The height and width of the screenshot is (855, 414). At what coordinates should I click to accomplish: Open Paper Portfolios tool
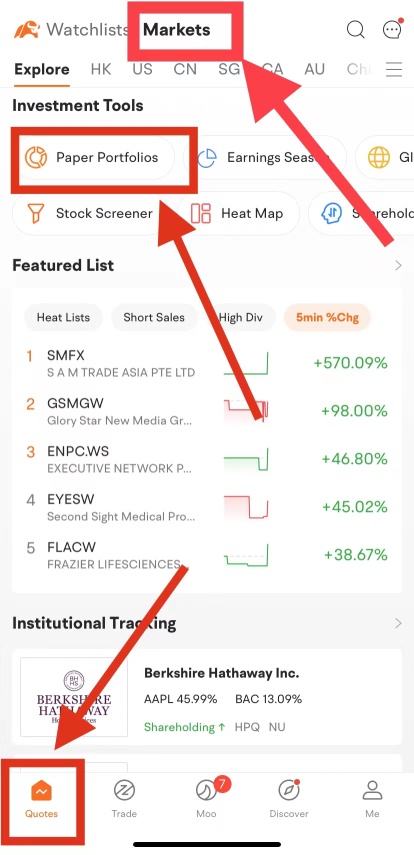click(x=94, y=158)
